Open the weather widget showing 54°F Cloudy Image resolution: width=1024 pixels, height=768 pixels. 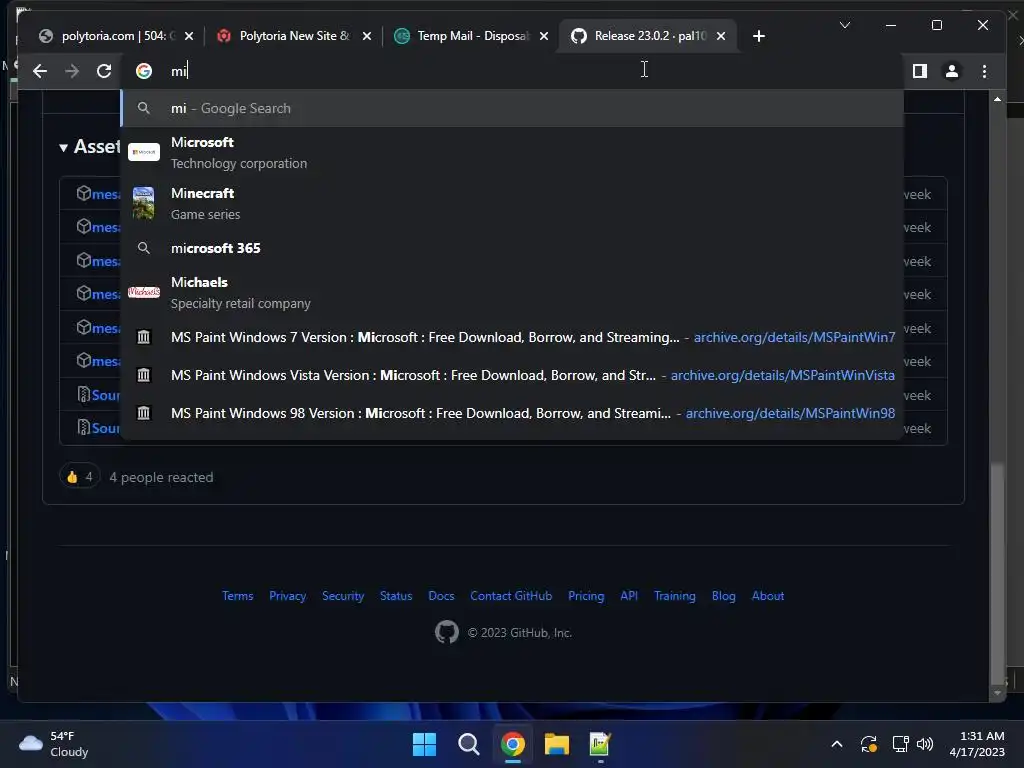click(54, 744)
